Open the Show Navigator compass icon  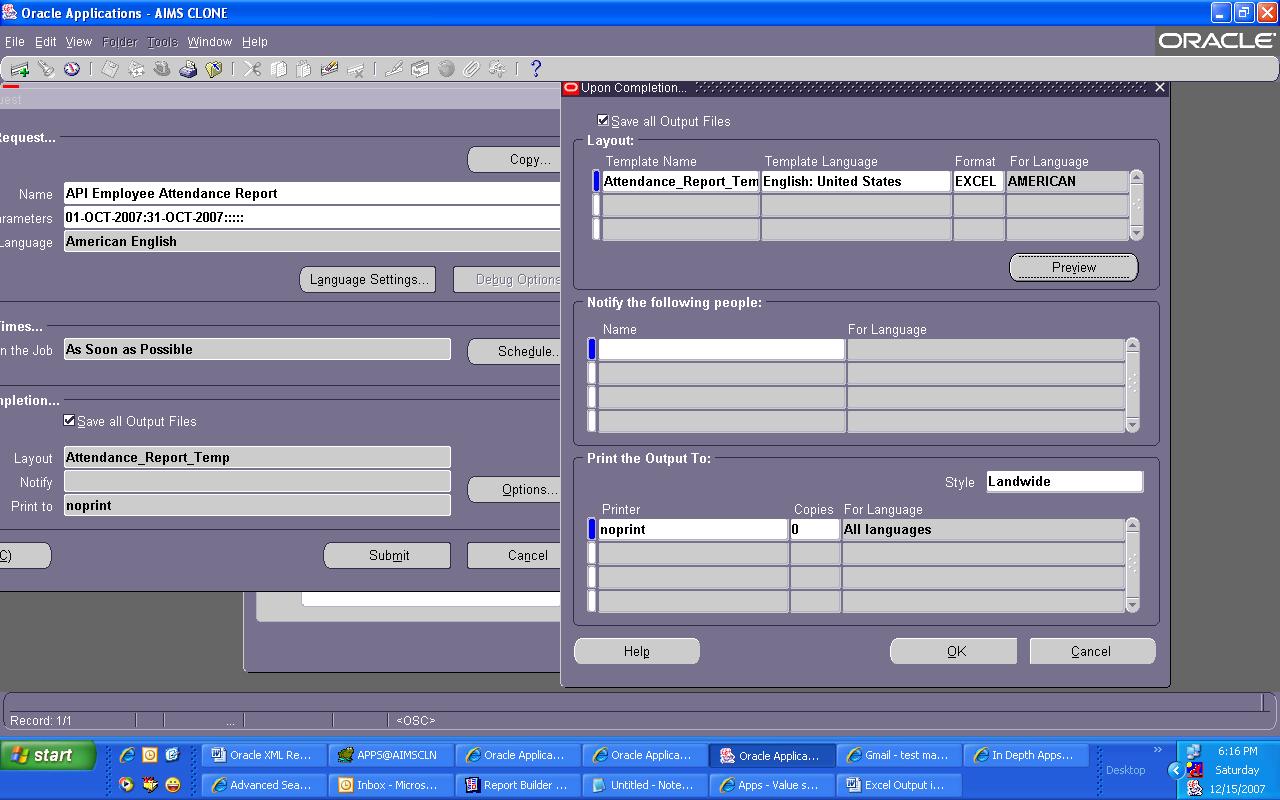click(72, 69)
